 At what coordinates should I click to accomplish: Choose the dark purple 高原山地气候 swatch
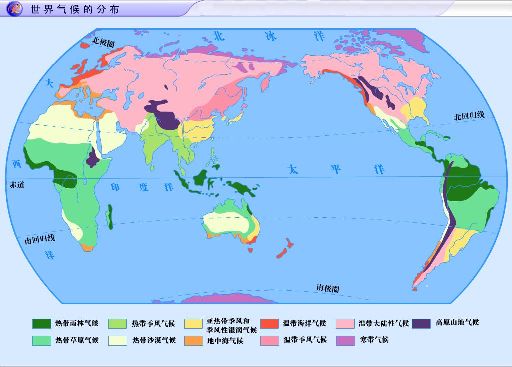(421, 324)
